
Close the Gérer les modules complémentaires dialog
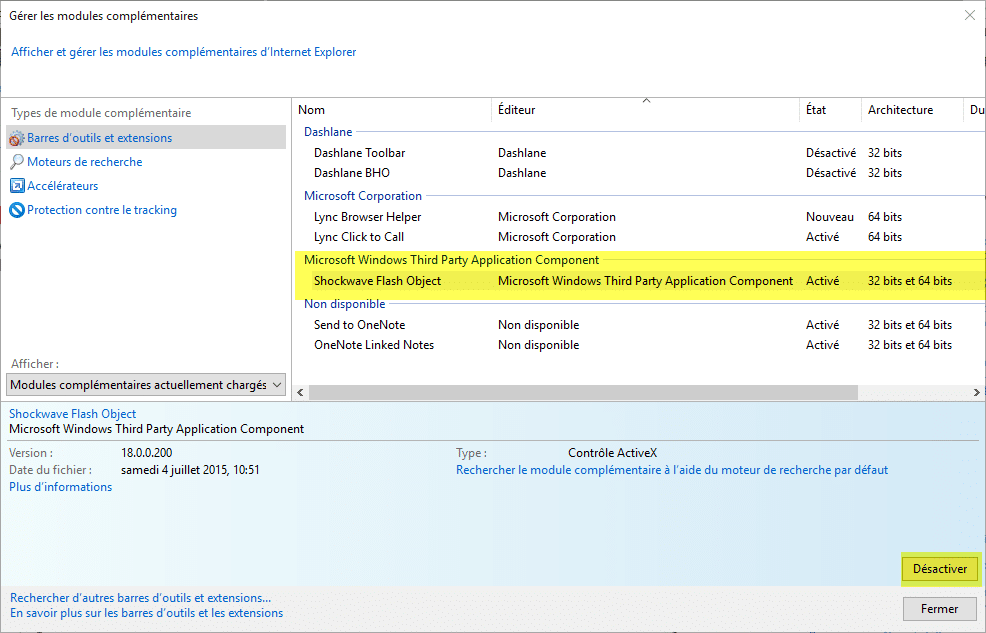tap(970, 15)
